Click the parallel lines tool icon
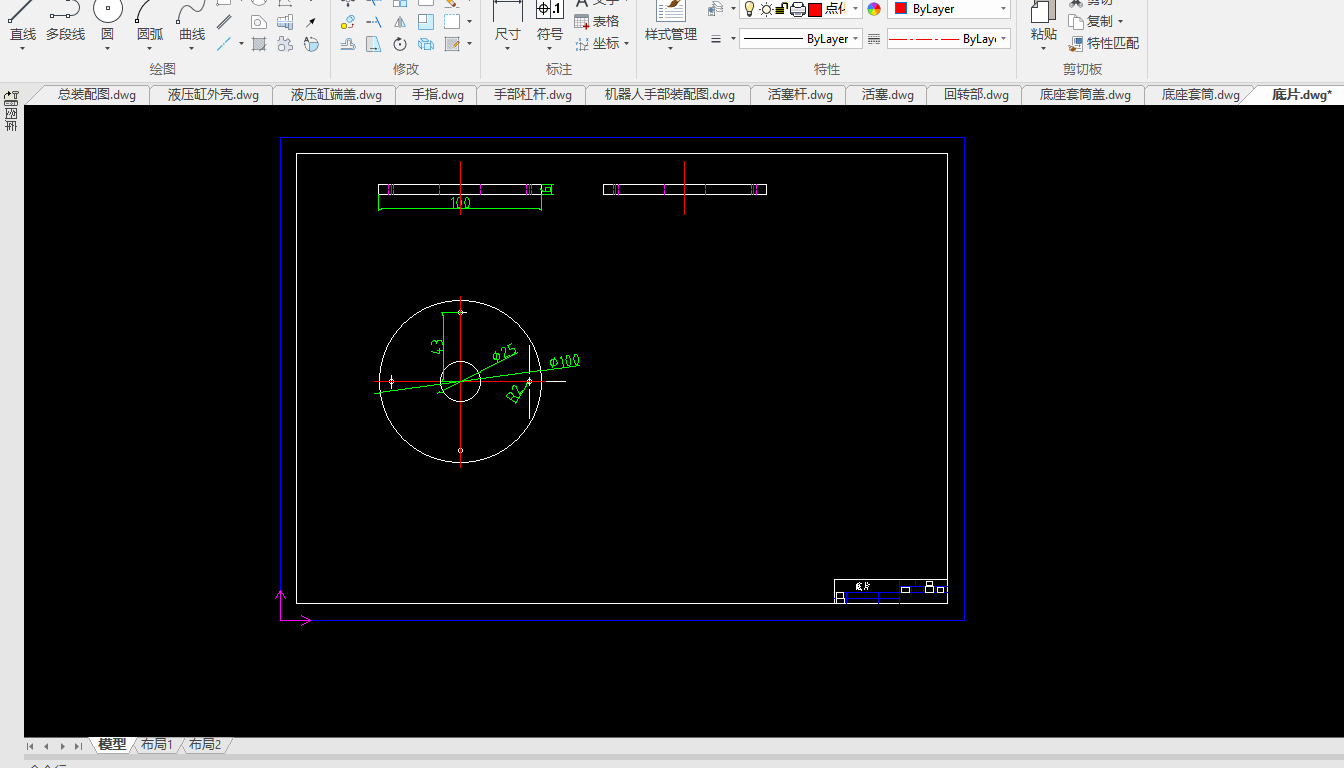1344x768 pixels. pos(224,22)
